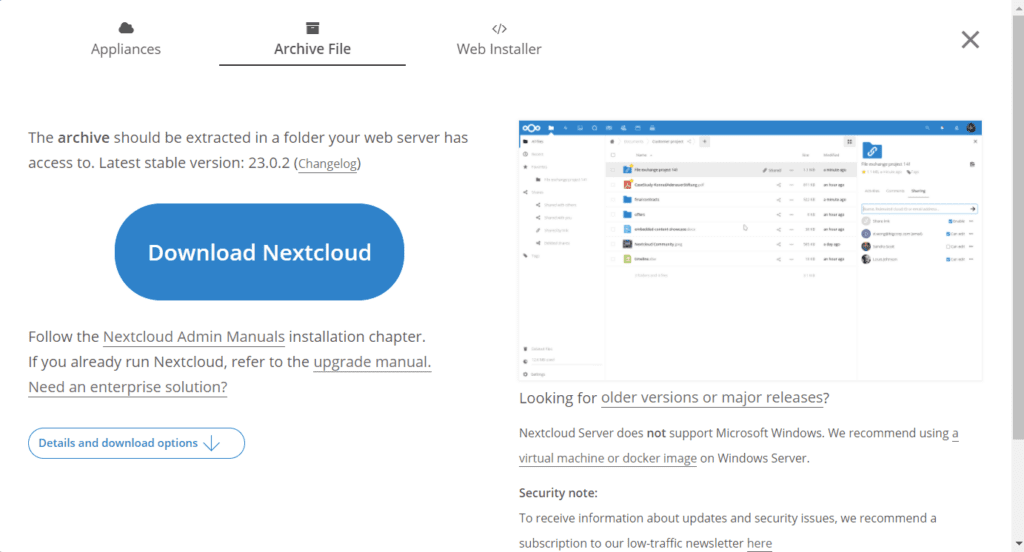Follow the 'Need an enterprise solution?' link
This screenshot has width=1024, height=552.
click(x=128, y=387)
